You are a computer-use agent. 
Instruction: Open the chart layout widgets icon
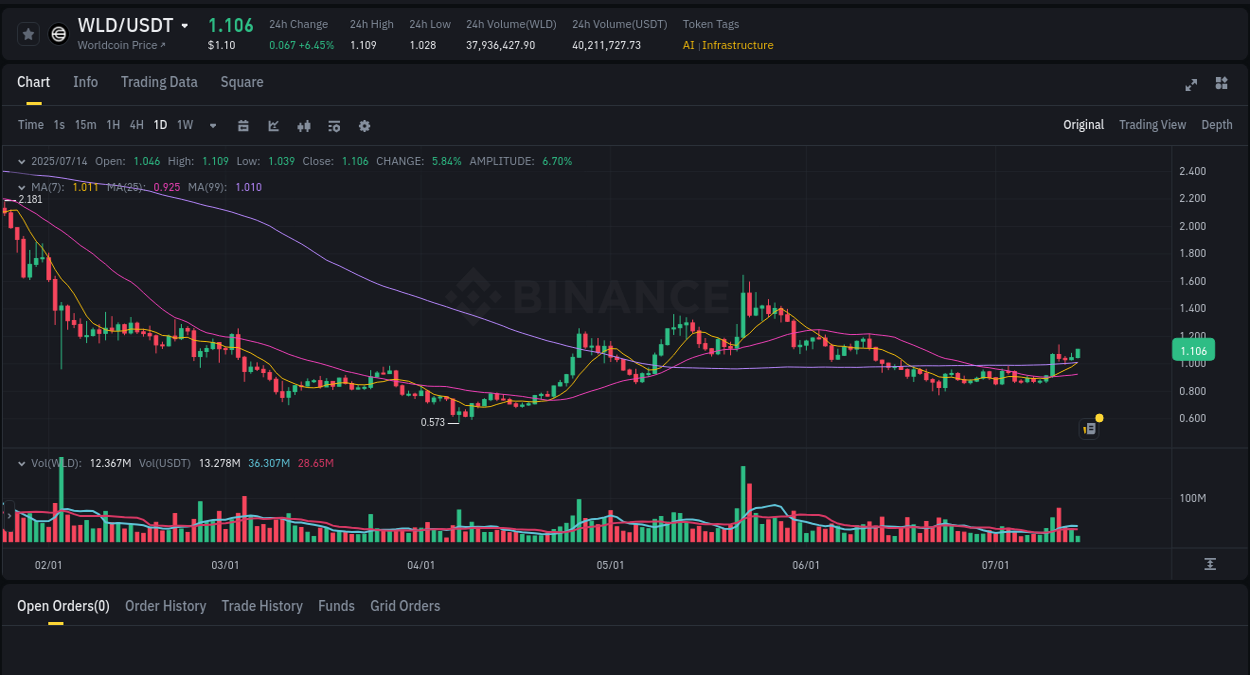1221,83
